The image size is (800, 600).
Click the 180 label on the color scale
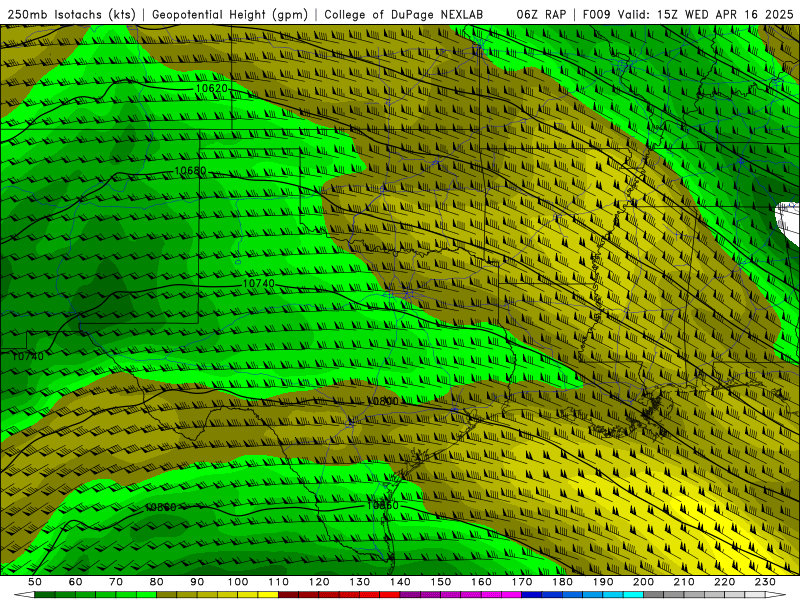(562, 582)
